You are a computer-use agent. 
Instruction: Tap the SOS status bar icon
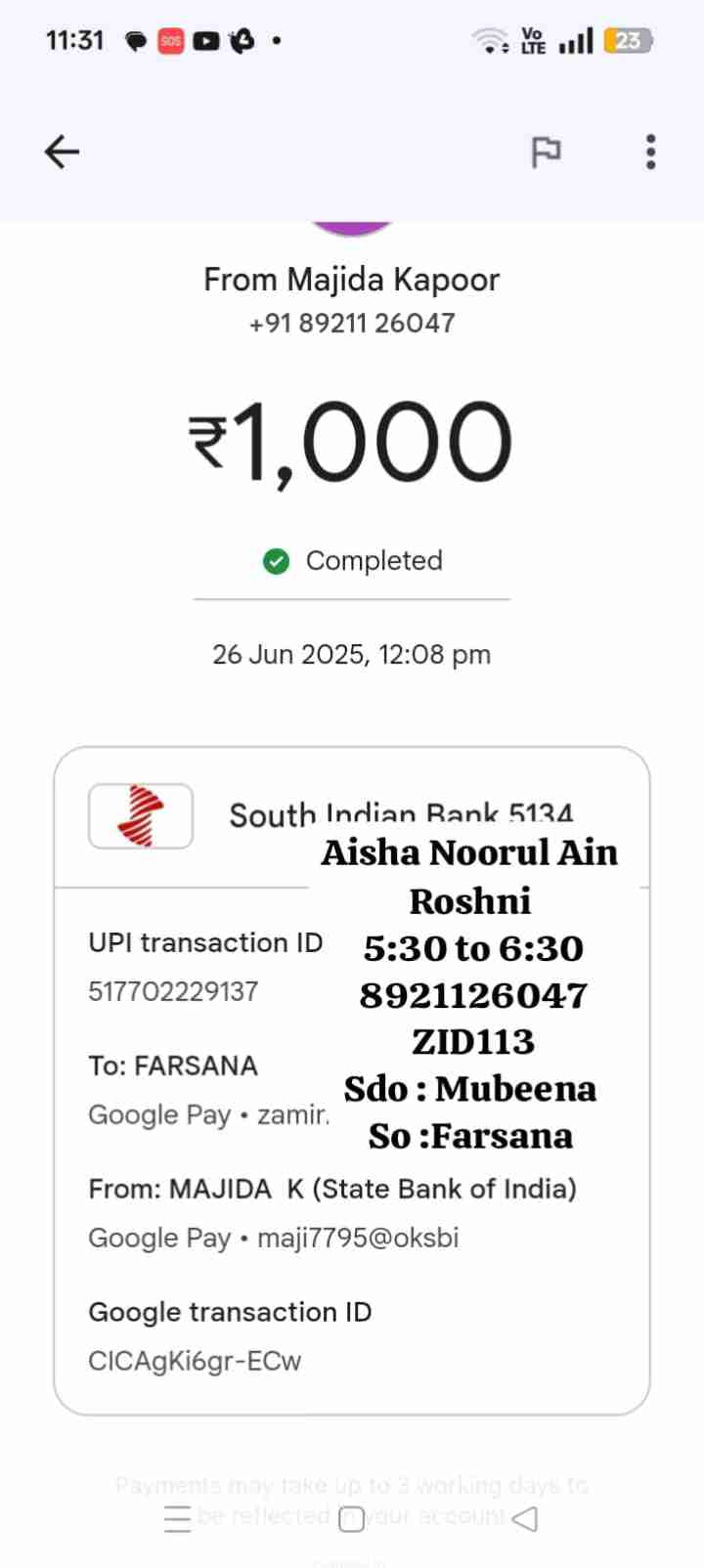(171, 41)
